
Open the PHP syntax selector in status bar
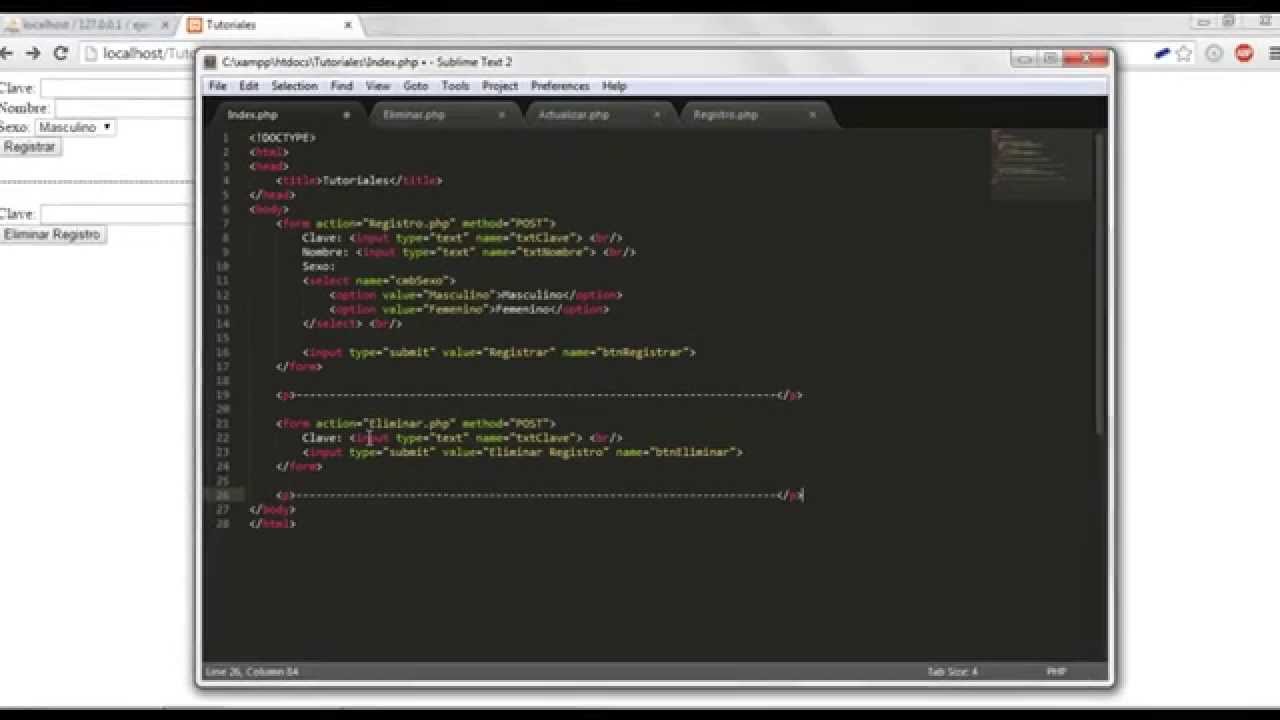tap(1056, 671)
